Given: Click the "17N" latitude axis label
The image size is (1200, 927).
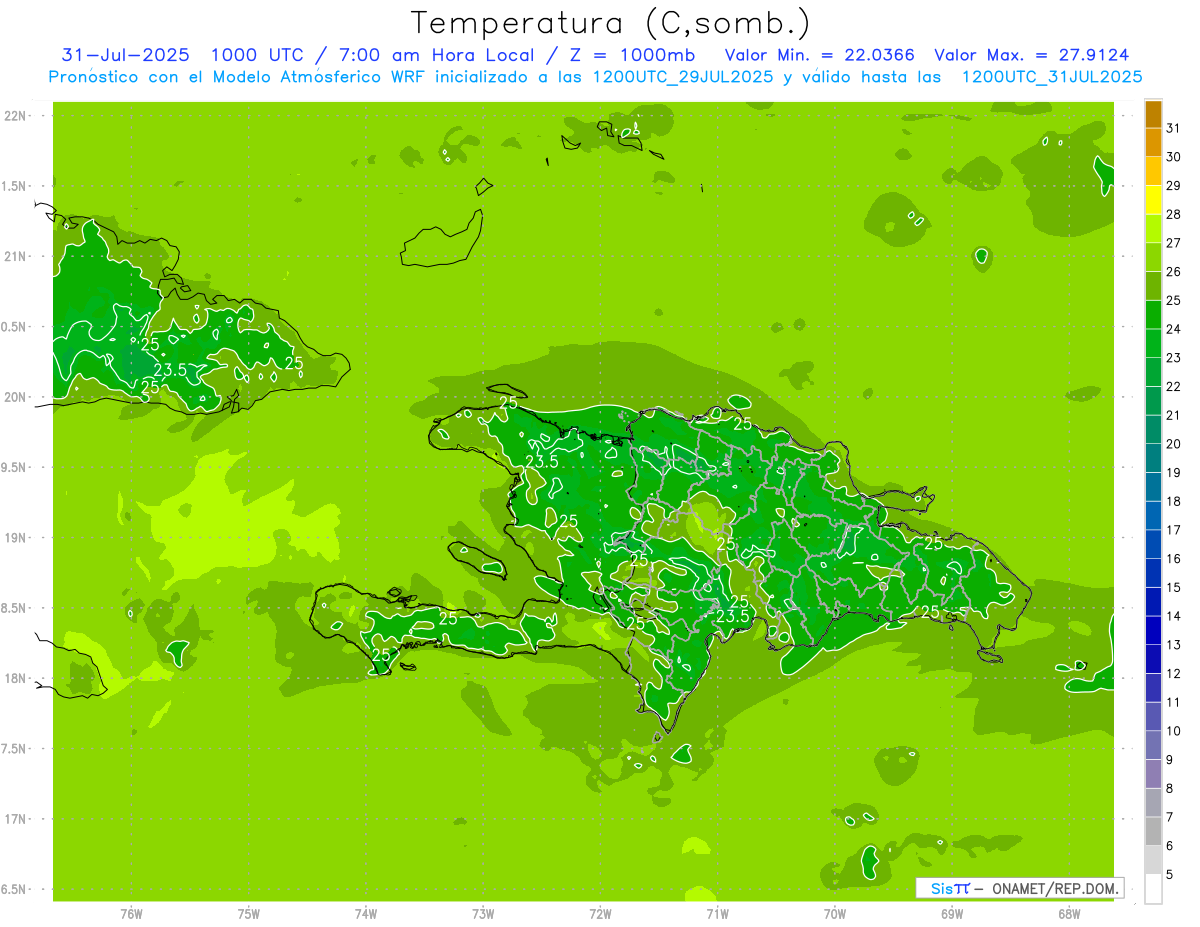Looking at the screenshot, I should pos(15,819).
